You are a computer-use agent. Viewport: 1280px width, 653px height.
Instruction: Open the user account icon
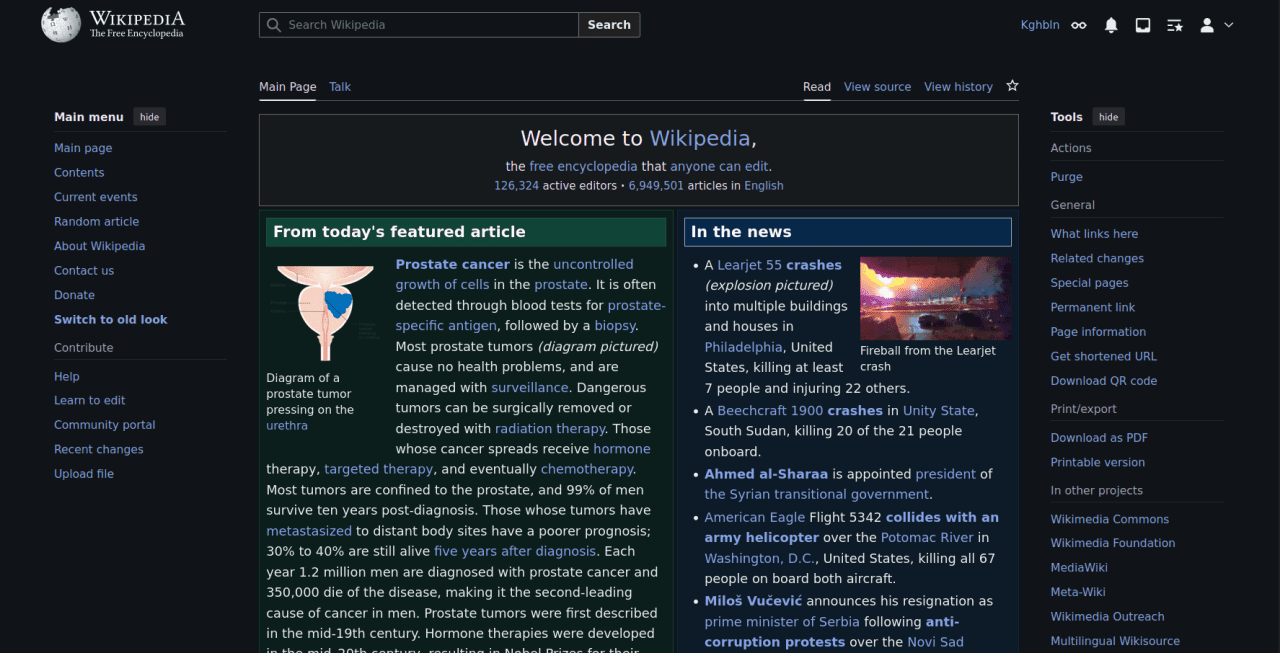(1207, 25)
